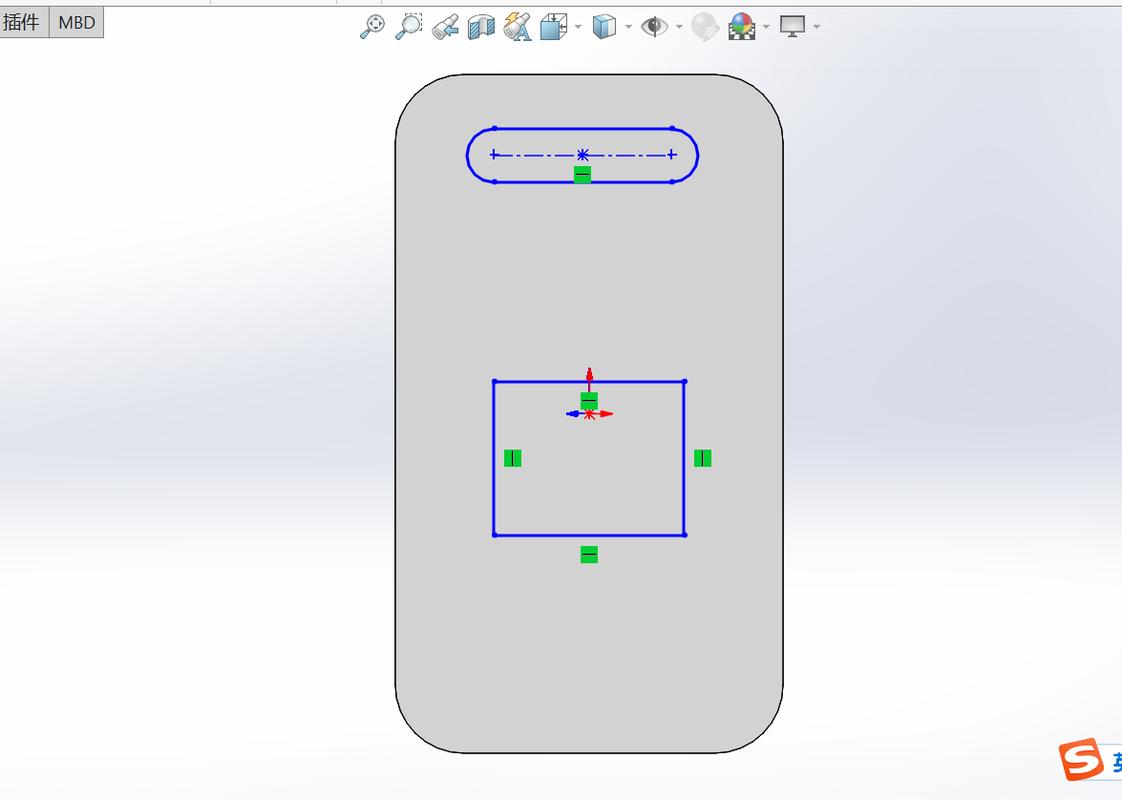Expand the Apply Scene dropdown arrow
Viewport: 1122px width, 800px height.
[x=766, y=27]
